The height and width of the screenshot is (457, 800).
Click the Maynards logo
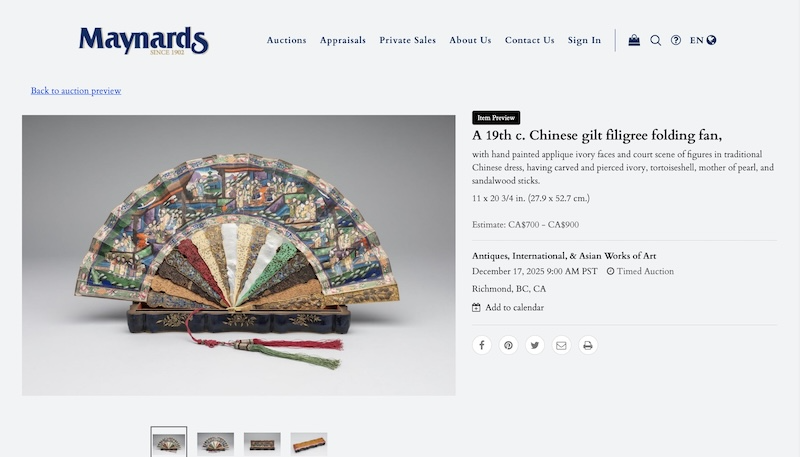143,41
